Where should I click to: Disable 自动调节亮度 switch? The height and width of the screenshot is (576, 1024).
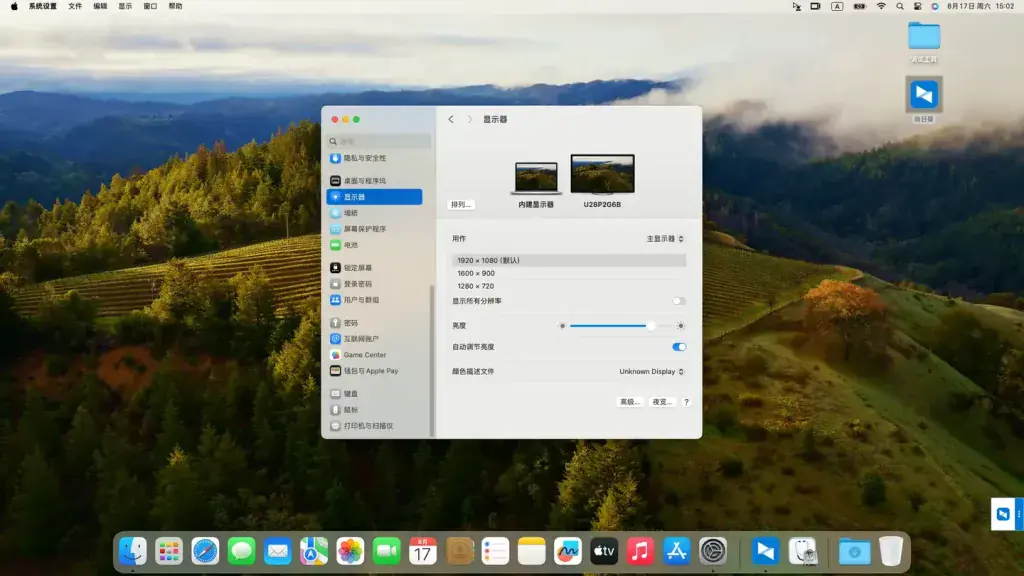point(679,347)
